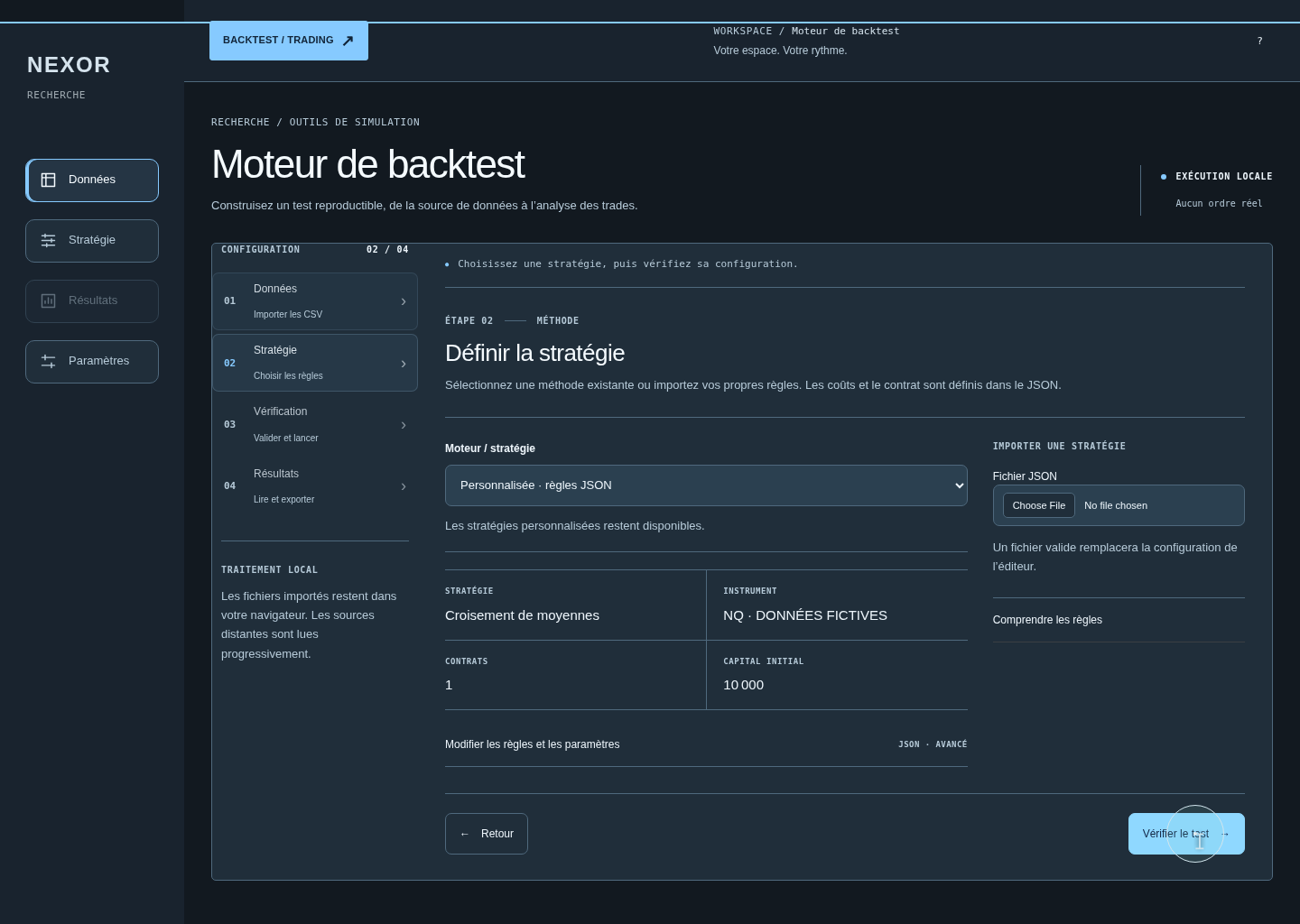Click the chevron on step 01 Données
The image size is (1300, 924).
[x=404, y=301]
